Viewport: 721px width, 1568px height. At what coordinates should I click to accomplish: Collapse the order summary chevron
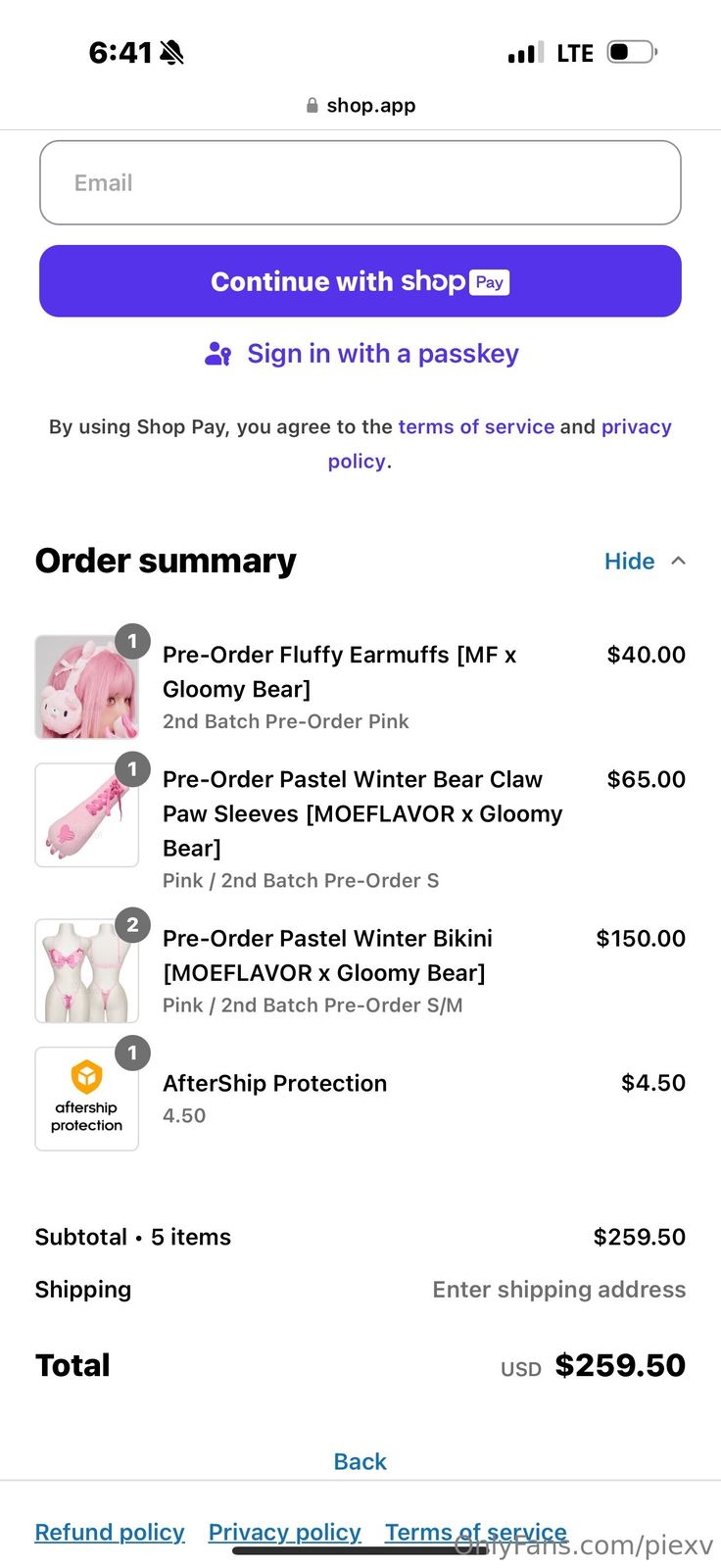tap(678, 561)
